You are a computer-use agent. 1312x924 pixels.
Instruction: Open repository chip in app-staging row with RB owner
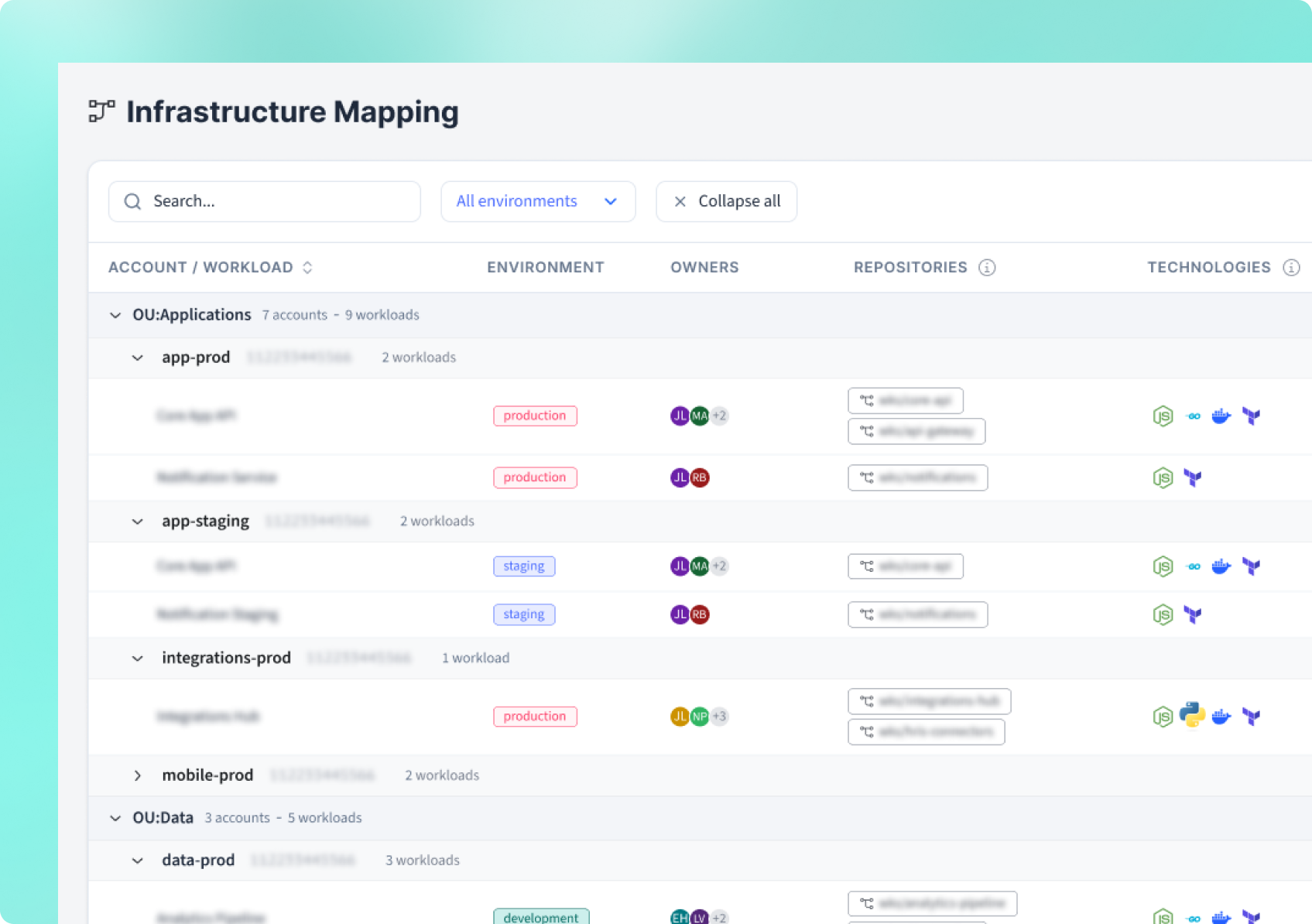click(x=918, y=615)
